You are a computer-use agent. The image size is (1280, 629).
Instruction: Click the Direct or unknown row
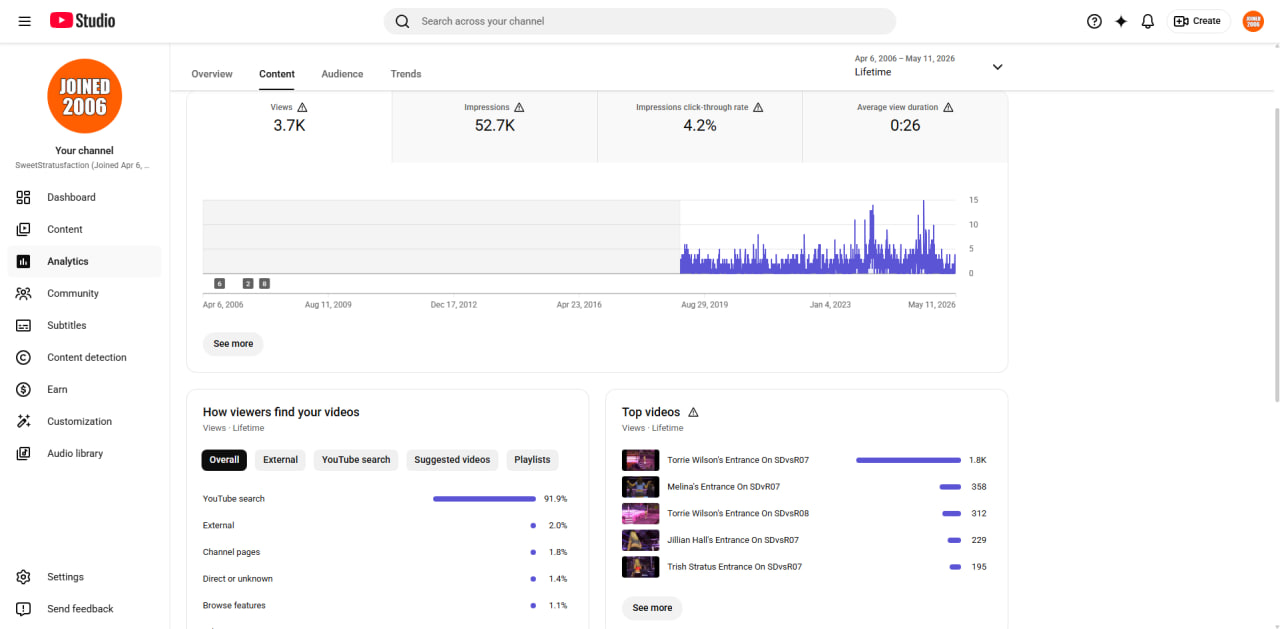385,579
